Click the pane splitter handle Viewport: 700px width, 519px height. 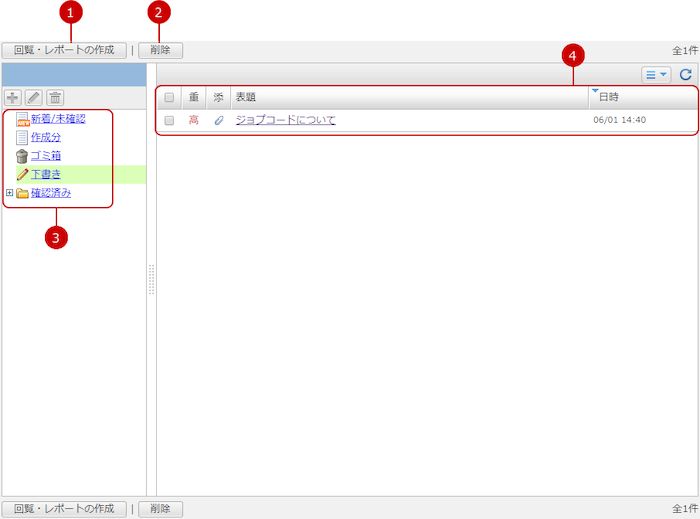click(151, 279)
